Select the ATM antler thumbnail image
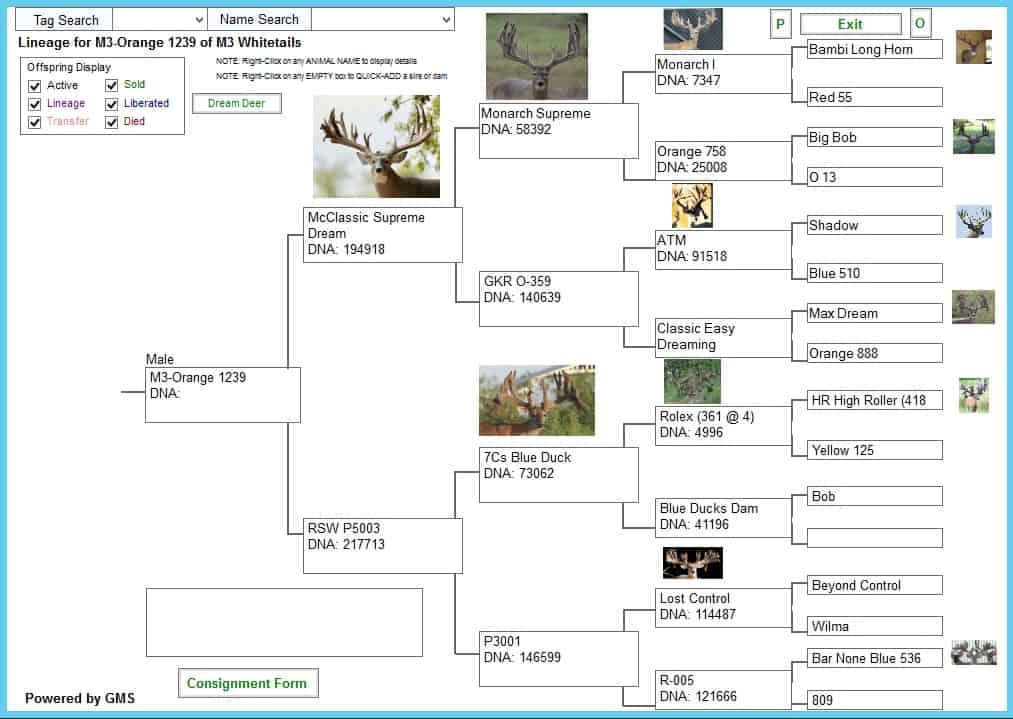This screenshot has width=1013, height=719. (x=692, y=206)
